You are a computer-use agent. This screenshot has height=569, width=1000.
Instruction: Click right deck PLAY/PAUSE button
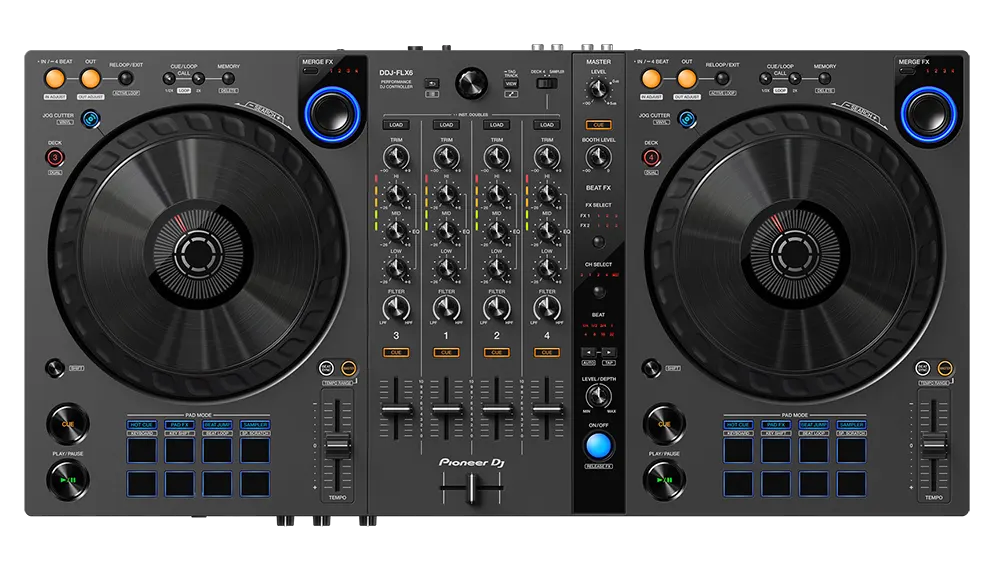[x=664, y=480]
